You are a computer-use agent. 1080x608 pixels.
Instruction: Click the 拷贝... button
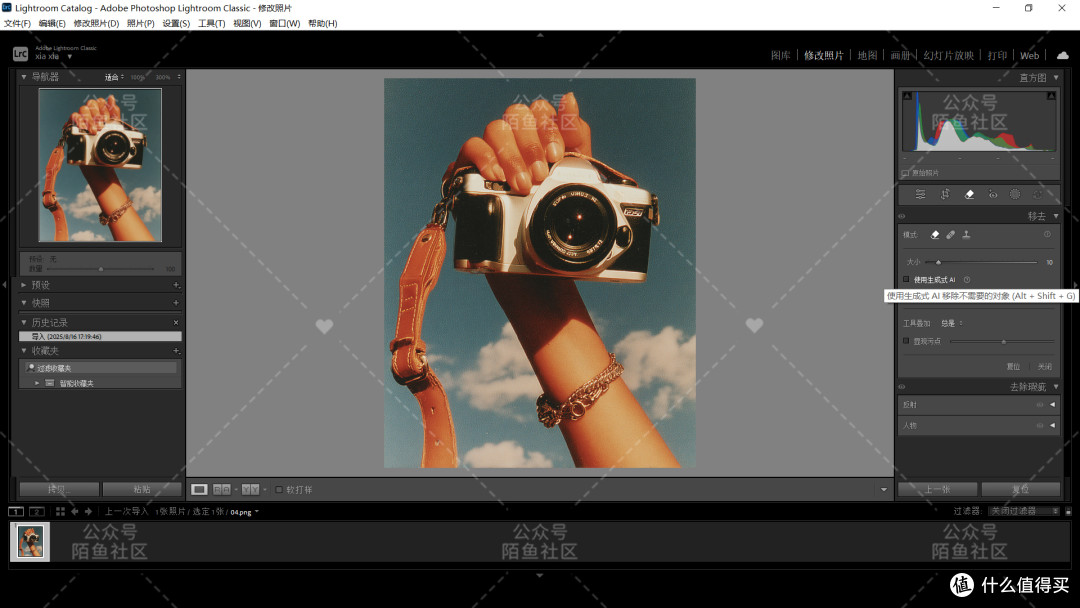[x=59, y=490]
